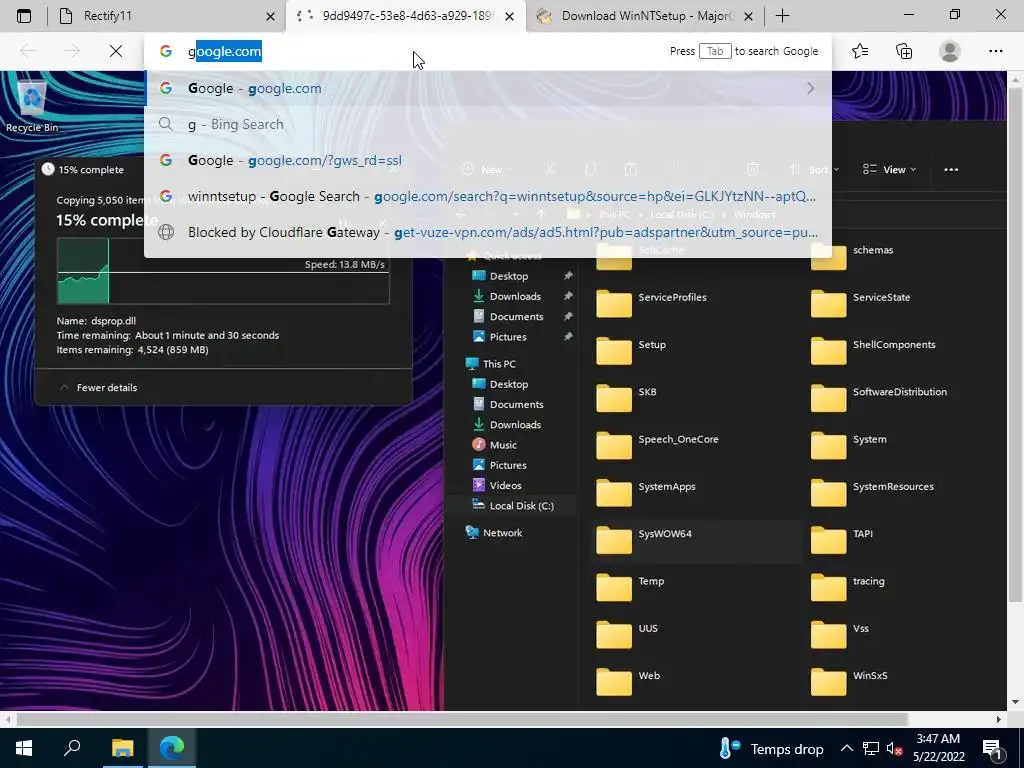
Task: Select the System folder
Action: click(849, 445)
